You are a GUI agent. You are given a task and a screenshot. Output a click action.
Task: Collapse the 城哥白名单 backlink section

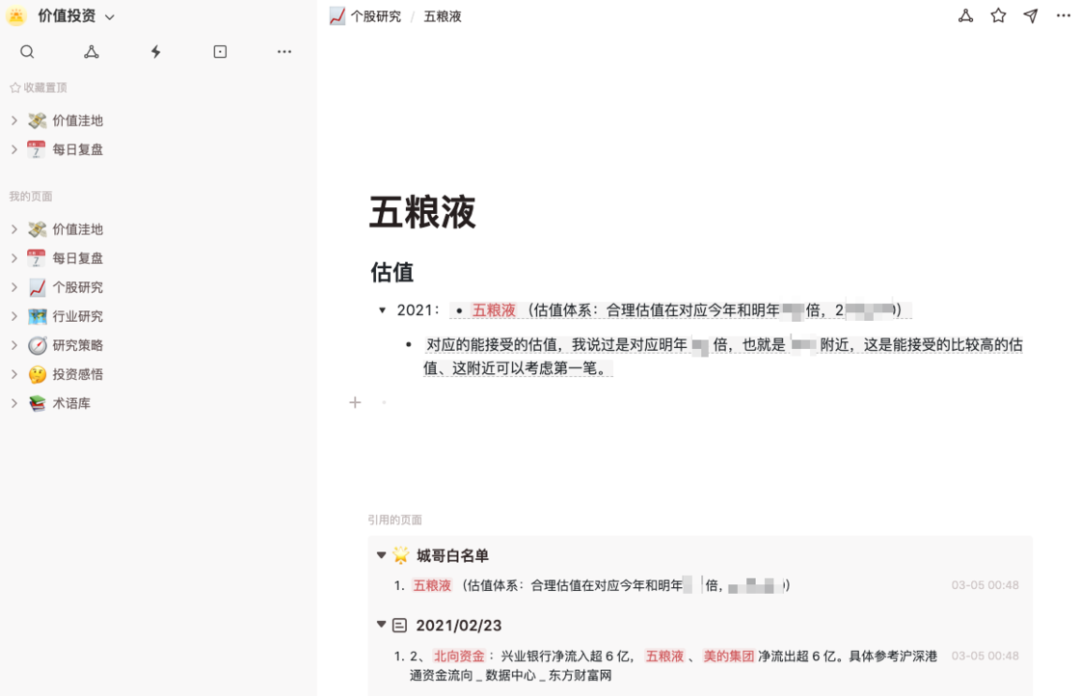coord(380,556)
